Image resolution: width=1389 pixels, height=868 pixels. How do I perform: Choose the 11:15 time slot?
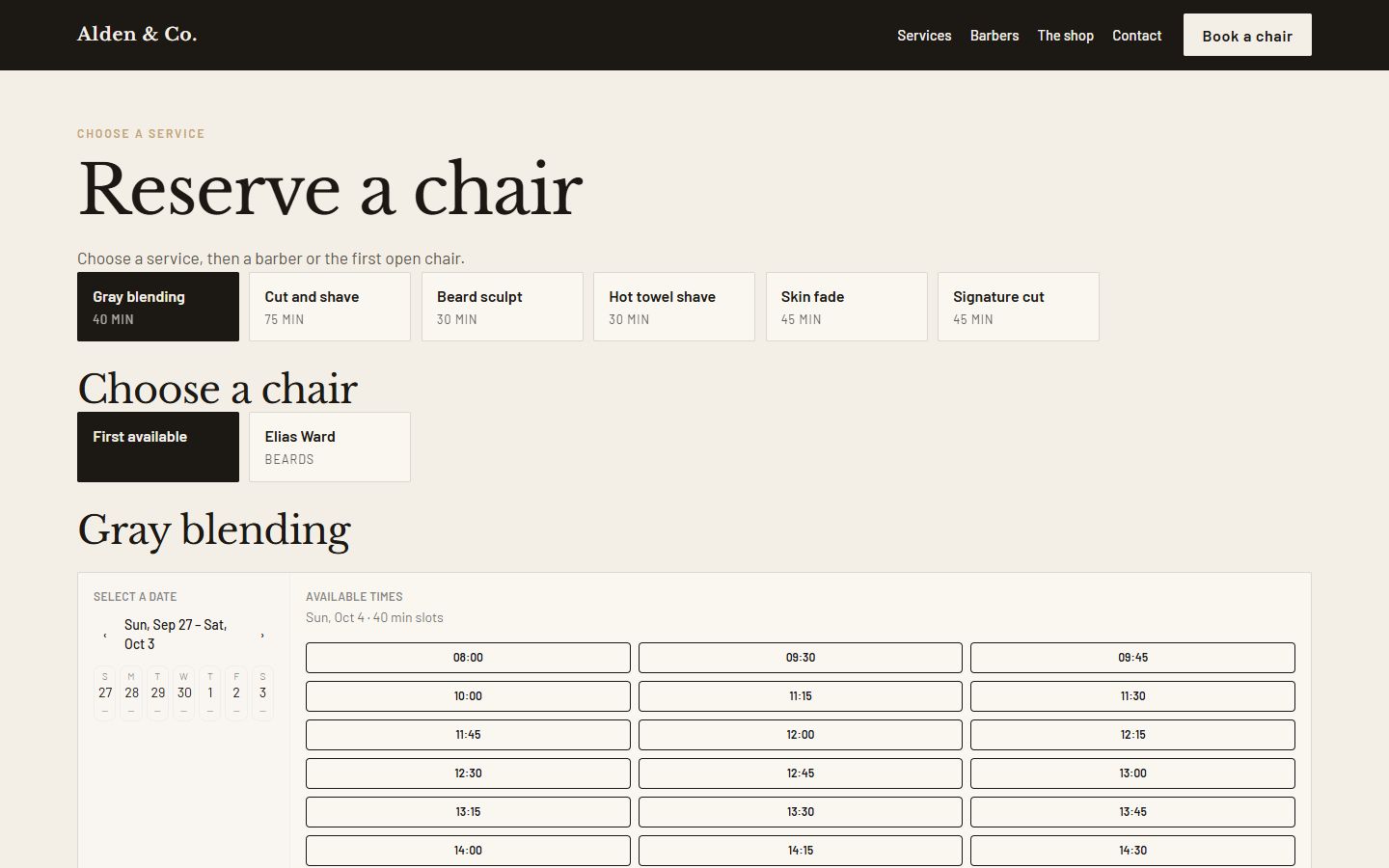[801, 696]
